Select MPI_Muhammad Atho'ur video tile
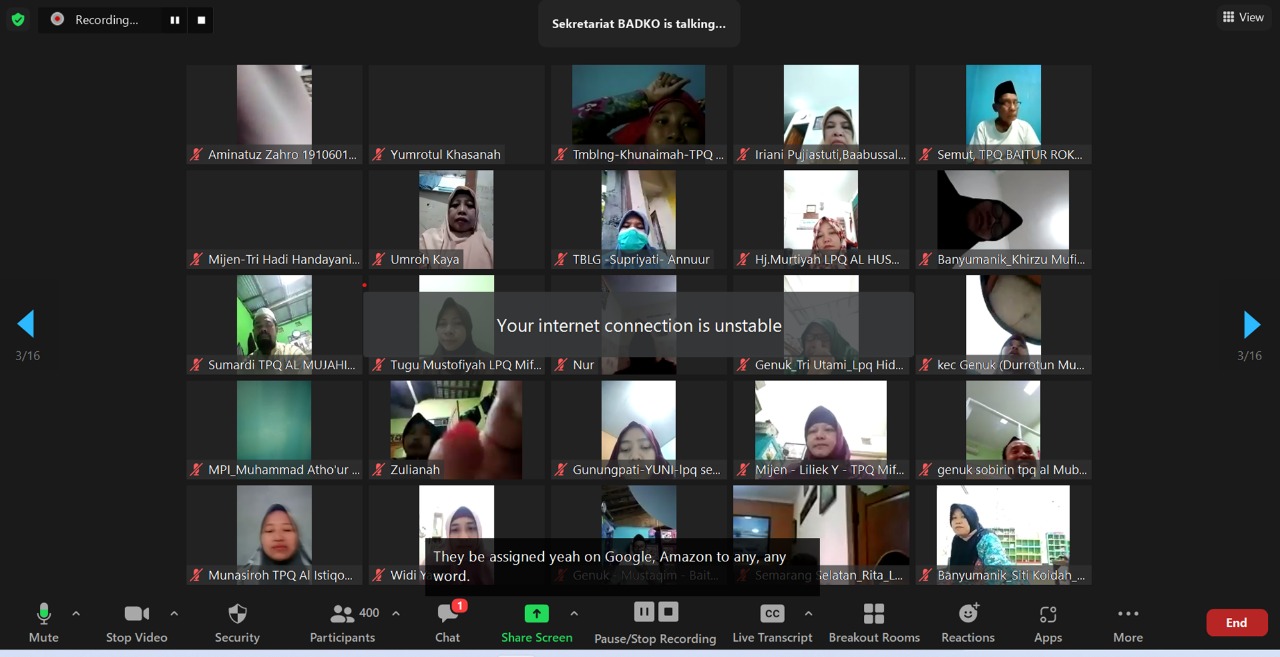Viewport: 1280px width, 657px height. tap(274, 430)
